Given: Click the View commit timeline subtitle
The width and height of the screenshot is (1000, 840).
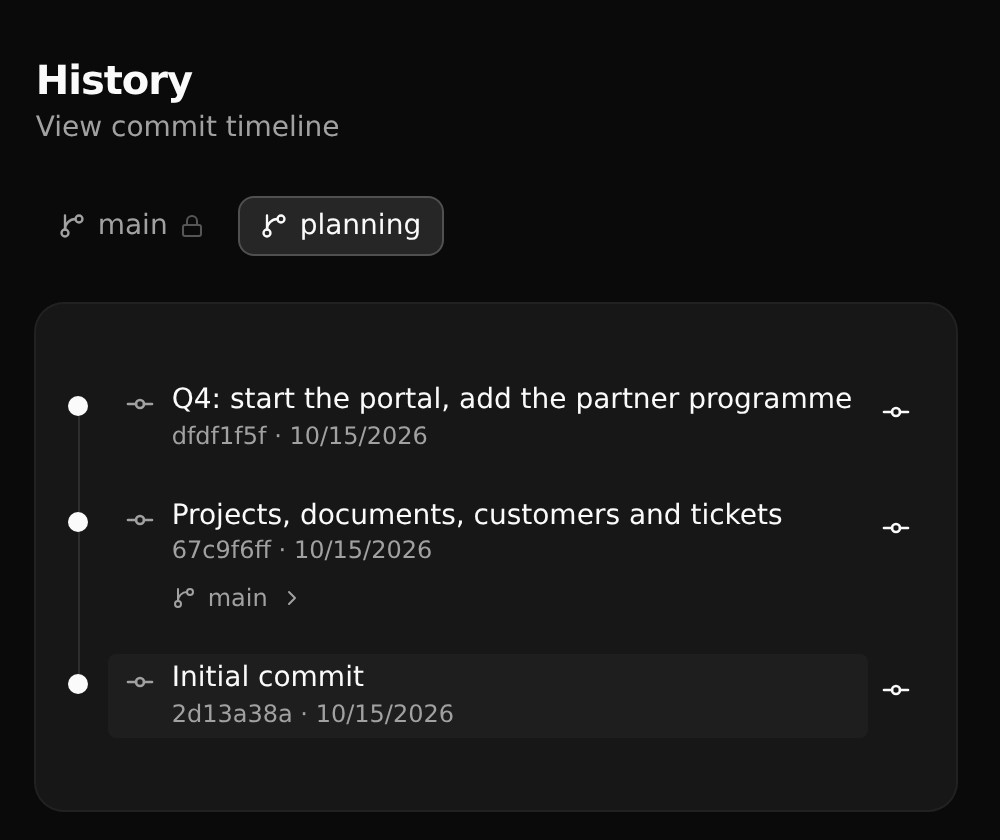Looking at the screenshot, I should pyautogui.click(x=188, y=126).
